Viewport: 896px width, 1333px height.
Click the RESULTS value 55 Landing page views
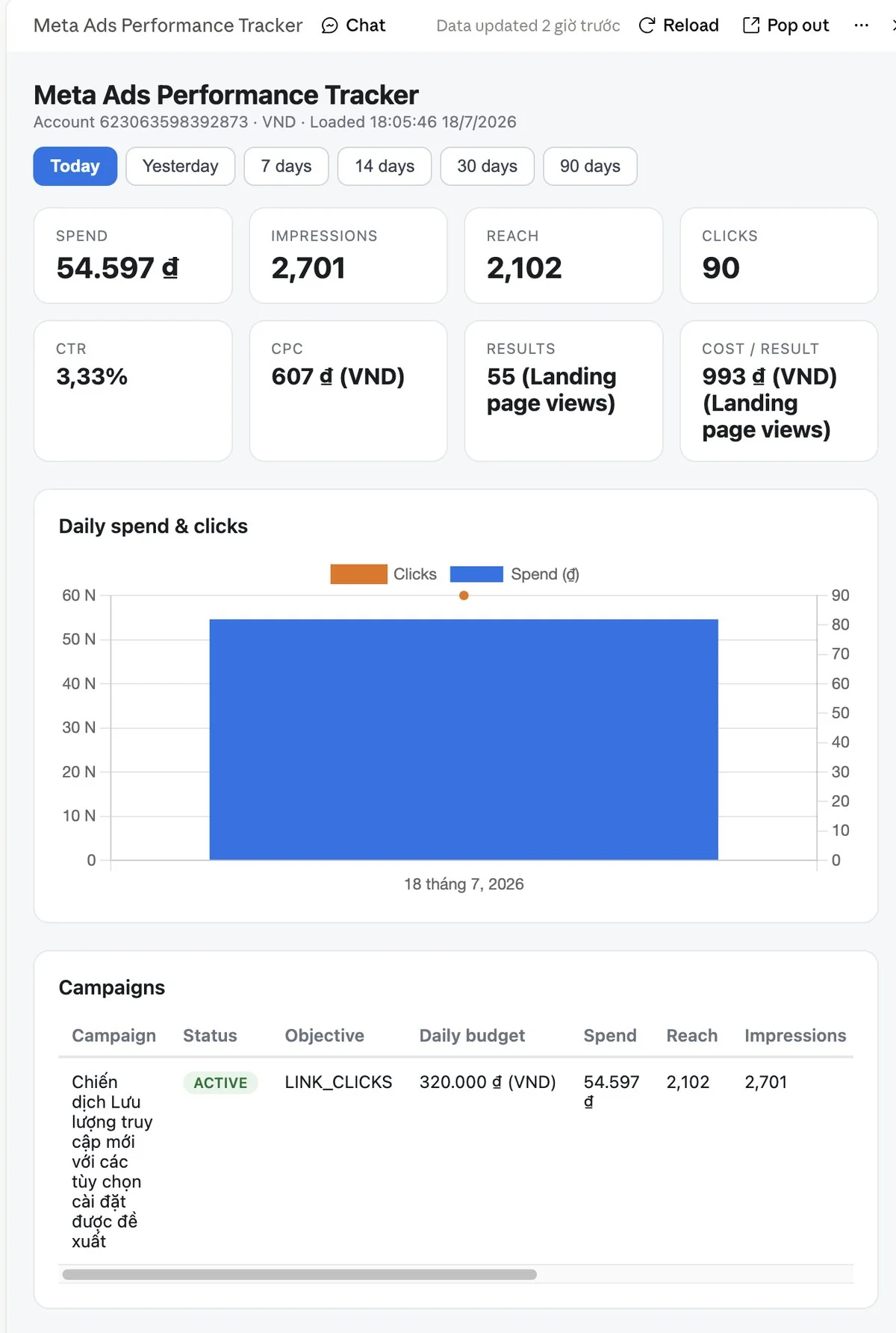click(x=552, y=390)
